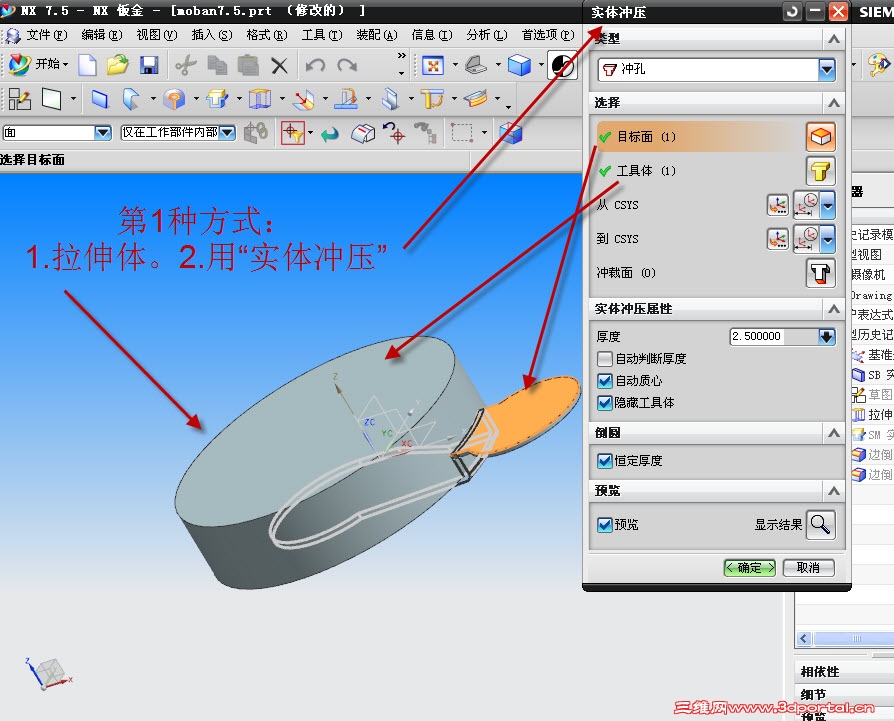Click the Sketch icon in sheet metal toolbar

[x=19, y=100]
